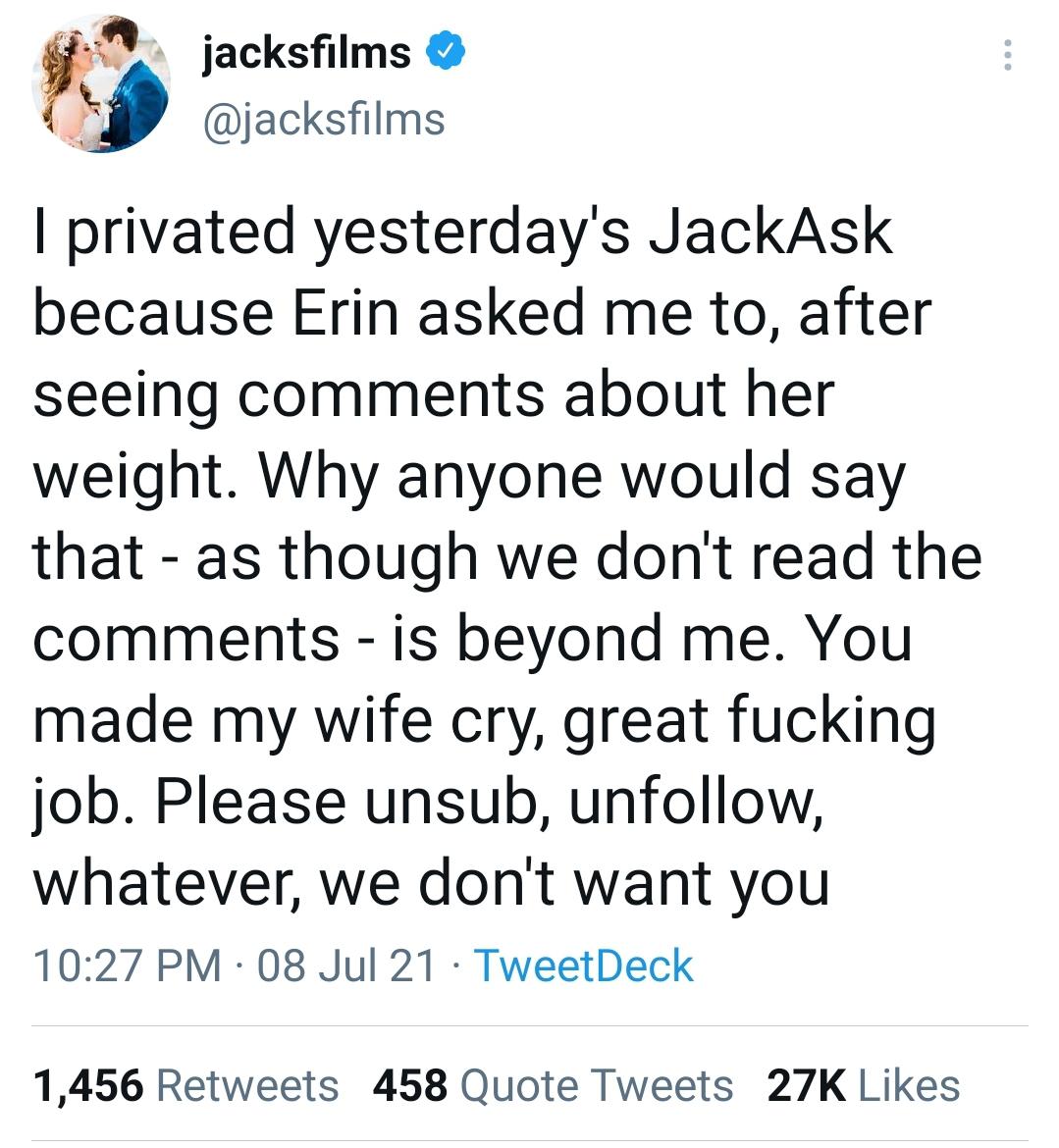Viewport: 1059px width, 1148px height.
Task: Click the TweetDeck source link
Action: 584,966
